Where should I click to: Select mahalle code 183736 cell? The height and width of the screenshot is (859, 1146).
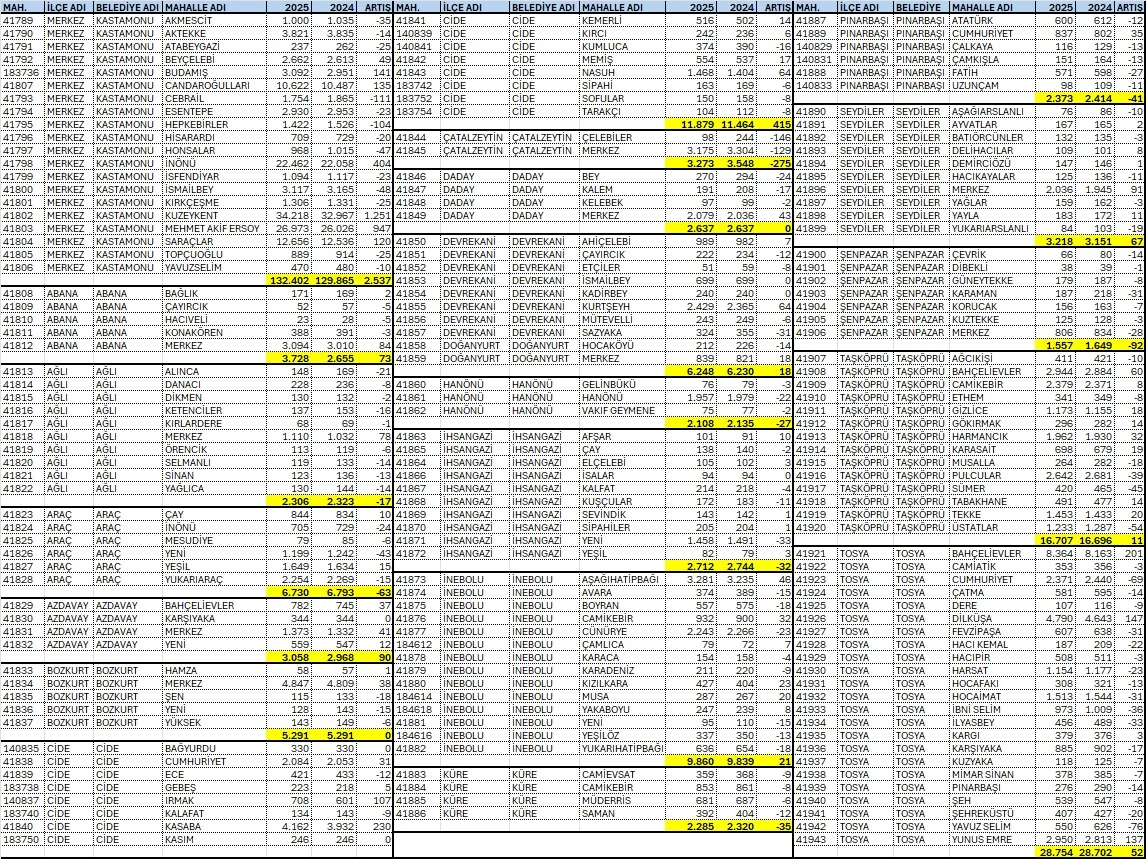pyautogui.click(x=22, y=73)
